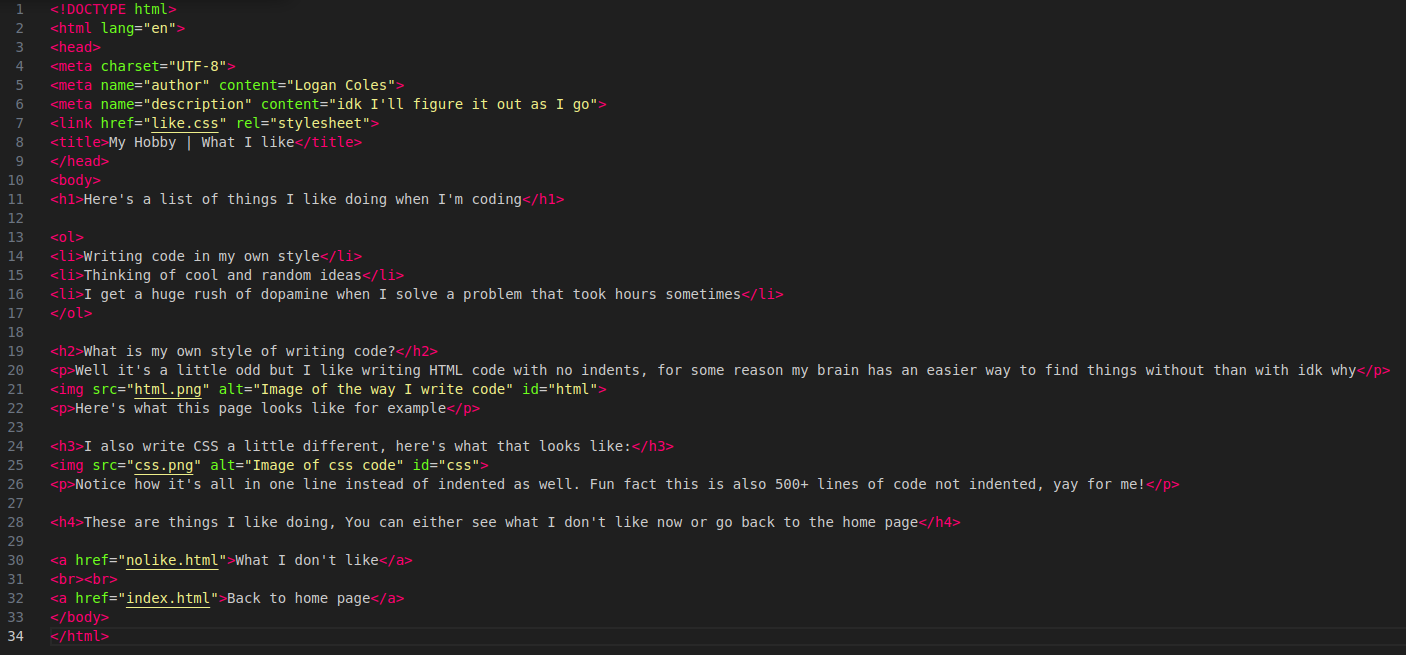Viewport: 1406px width, 655px height.
Task: Click the underlined css.png image source link
Action: point(164,464)
